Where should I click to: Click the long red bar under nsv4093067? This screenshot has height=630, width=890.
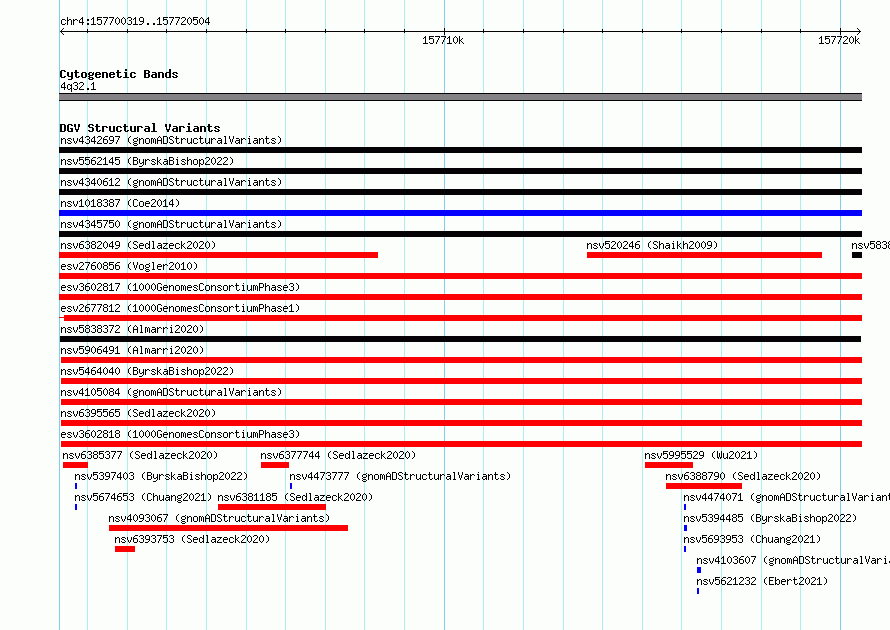tap(228, 528)
